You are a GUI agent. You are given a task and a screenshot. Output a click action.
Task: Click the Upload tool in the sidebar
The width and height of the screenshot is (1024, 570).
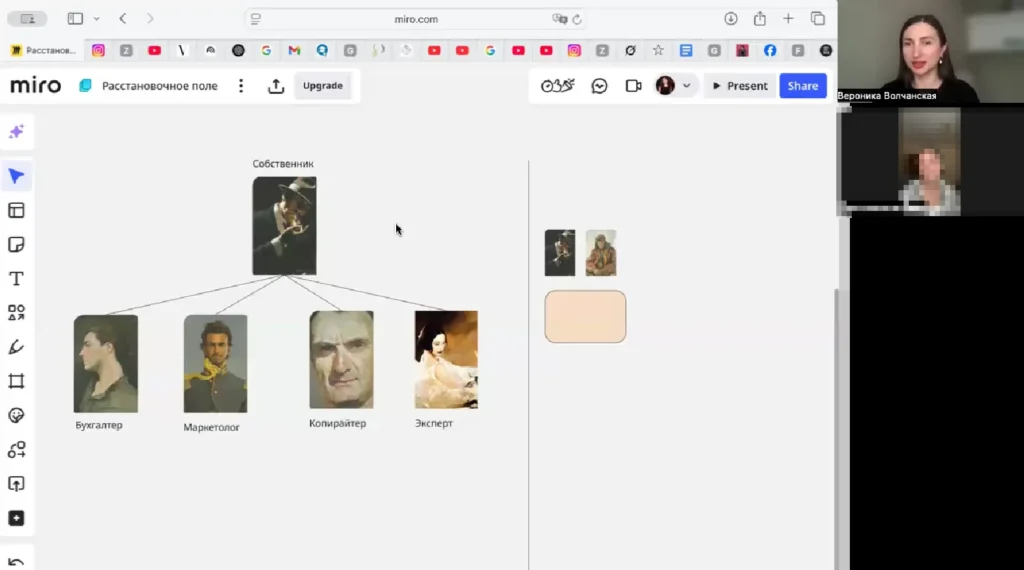click(x=16, y=484)
